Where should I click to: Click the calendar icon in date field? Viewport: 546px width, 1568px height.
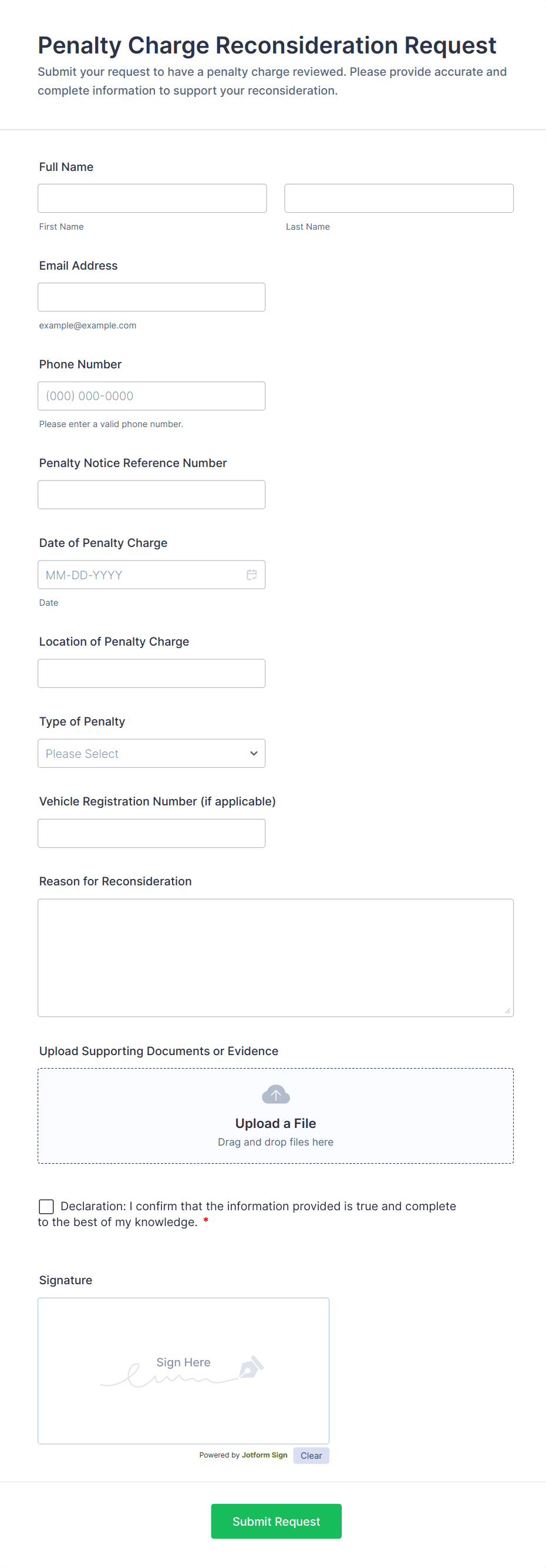(252, 575)
